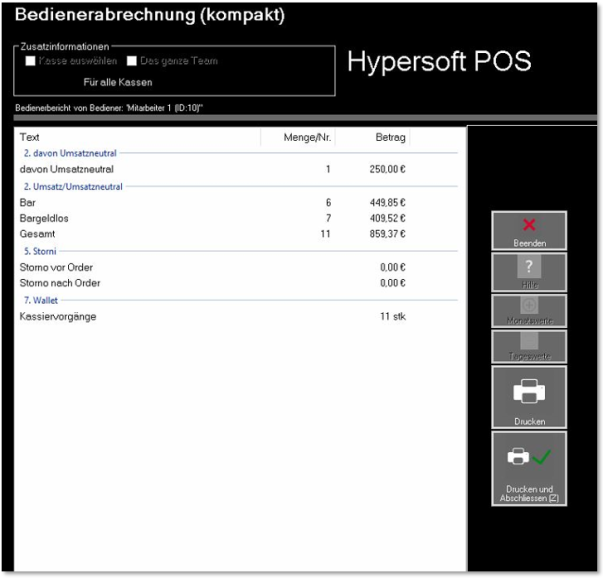The height and width of the screenshot is (578, 603).
Task: Enable the Kasse auswählen checkbox
Action: tap(30, 61)
